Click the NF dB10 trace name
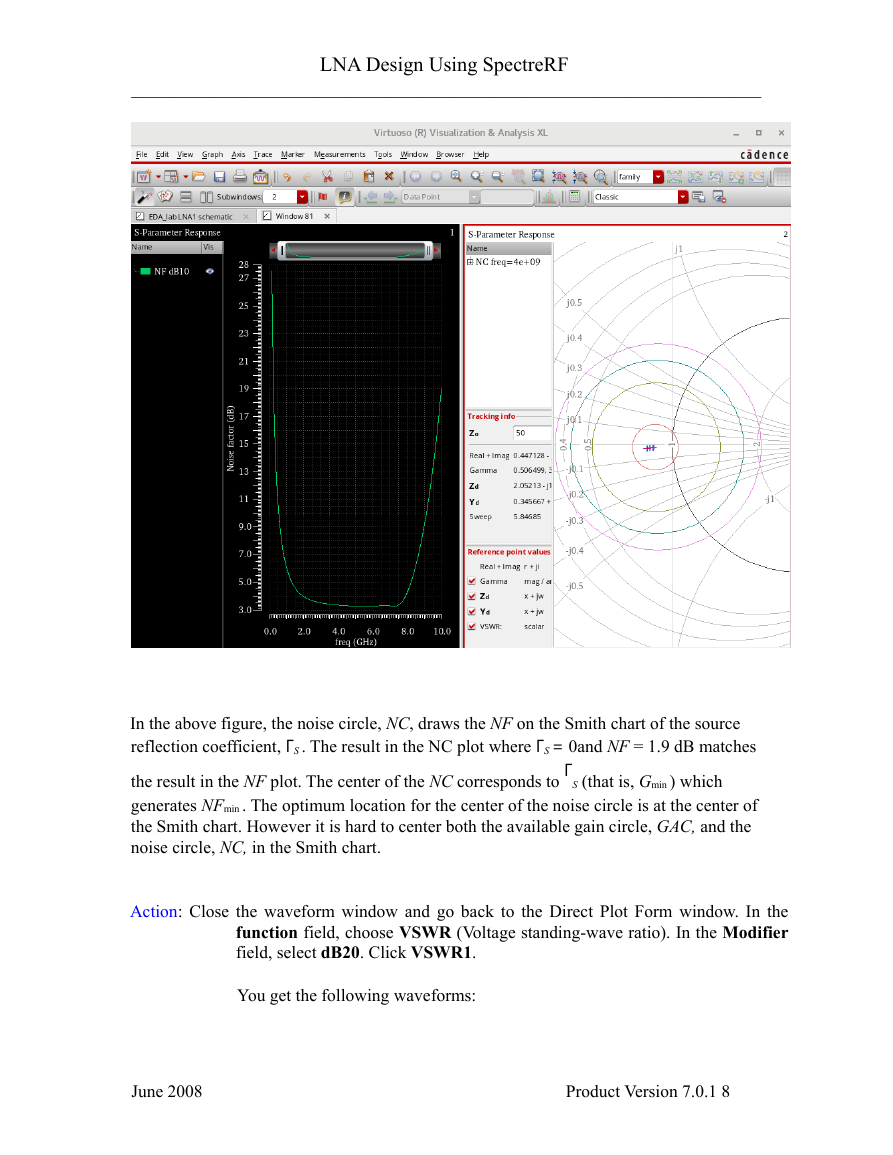893x1155 pixels. [172, 271]
